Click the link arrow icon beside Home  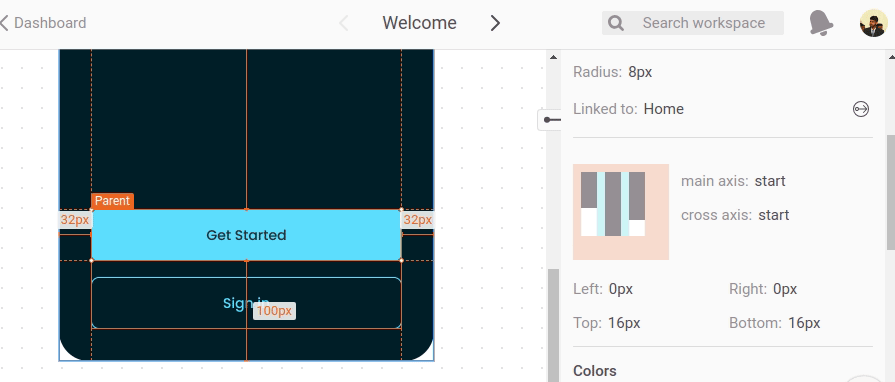pyautogui.click(x=861, y=109)
